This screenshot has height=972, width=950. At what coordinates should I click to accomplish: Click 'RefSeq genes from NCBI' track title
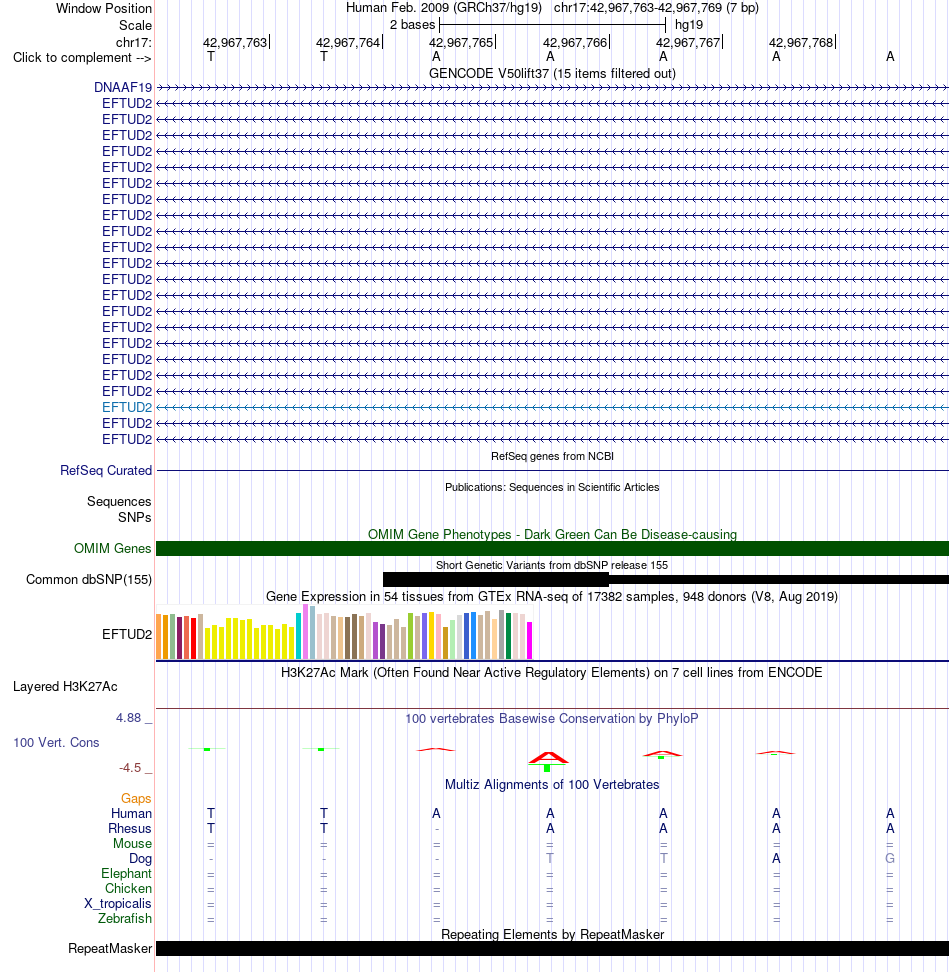click(552, 456)
